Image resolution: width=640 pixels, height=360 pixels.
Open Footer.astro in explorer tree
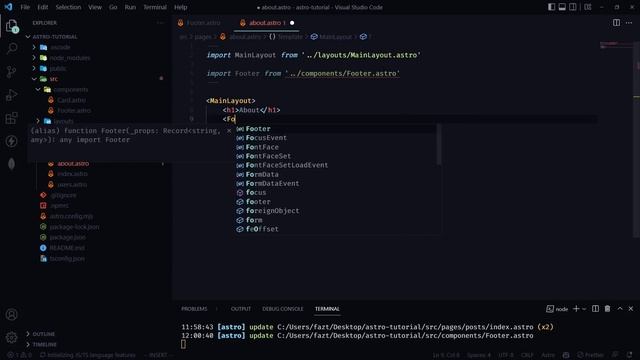pos(74,111)
